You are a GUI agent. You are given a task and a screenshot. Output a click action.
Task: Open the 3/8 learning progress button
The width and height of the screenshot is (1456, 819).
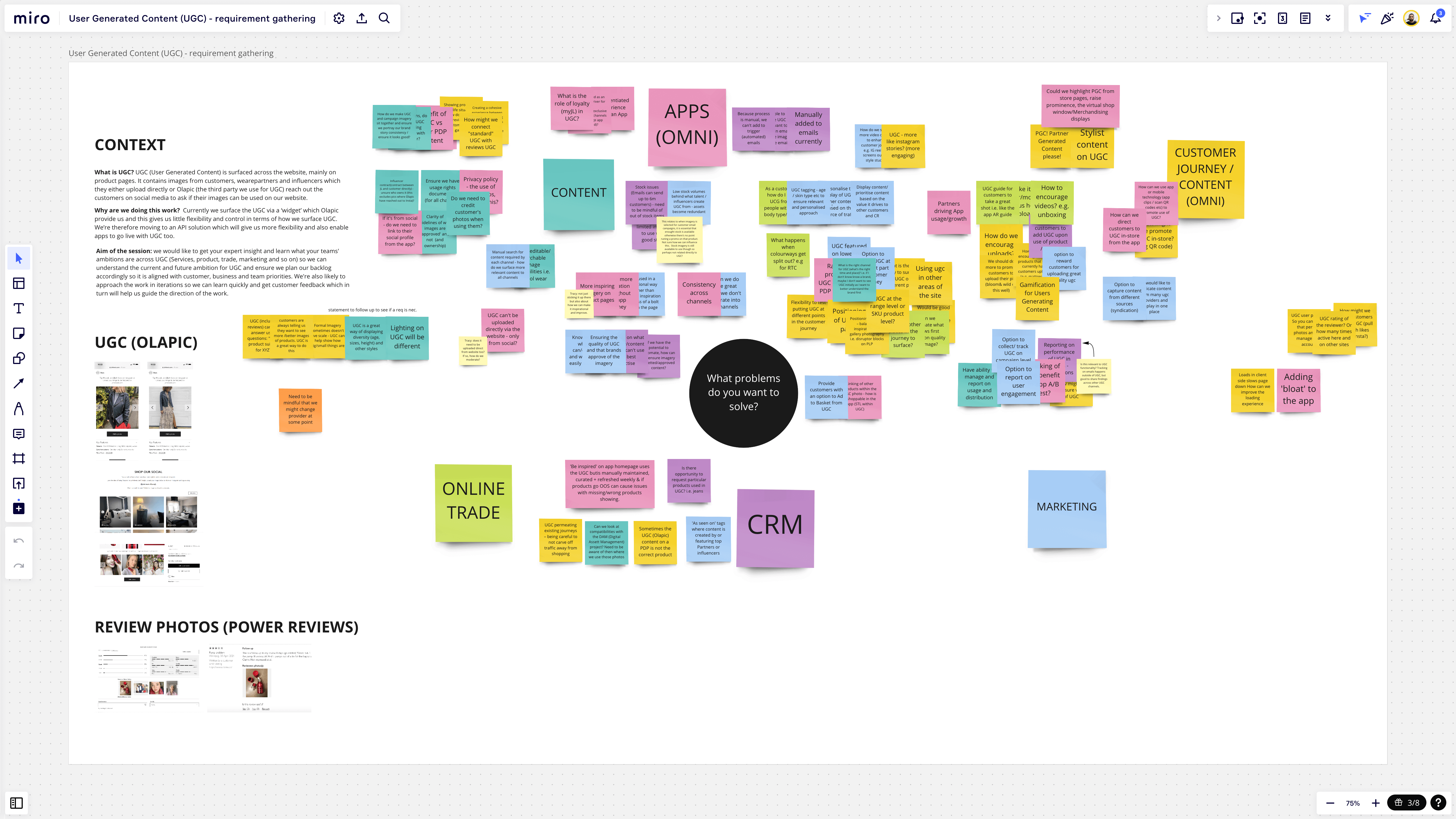tap(1407, 803)
